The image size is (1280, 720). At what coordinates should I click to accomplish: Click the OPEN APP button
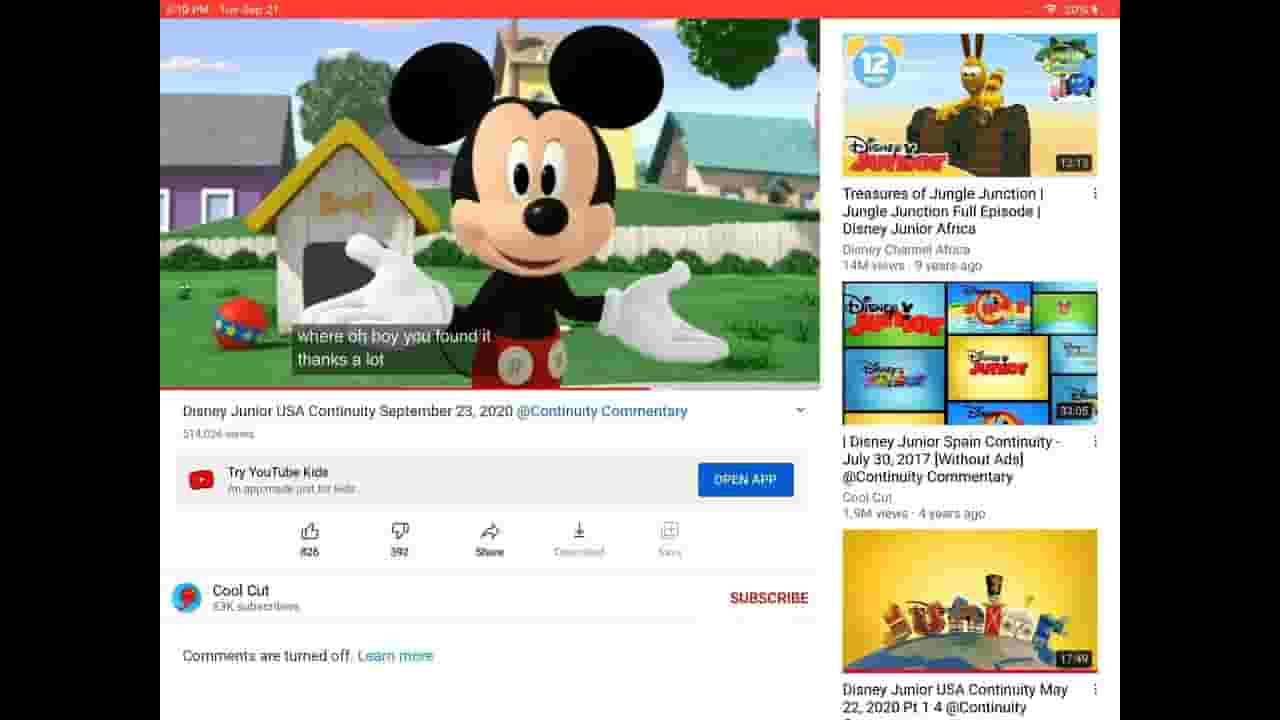746,480
